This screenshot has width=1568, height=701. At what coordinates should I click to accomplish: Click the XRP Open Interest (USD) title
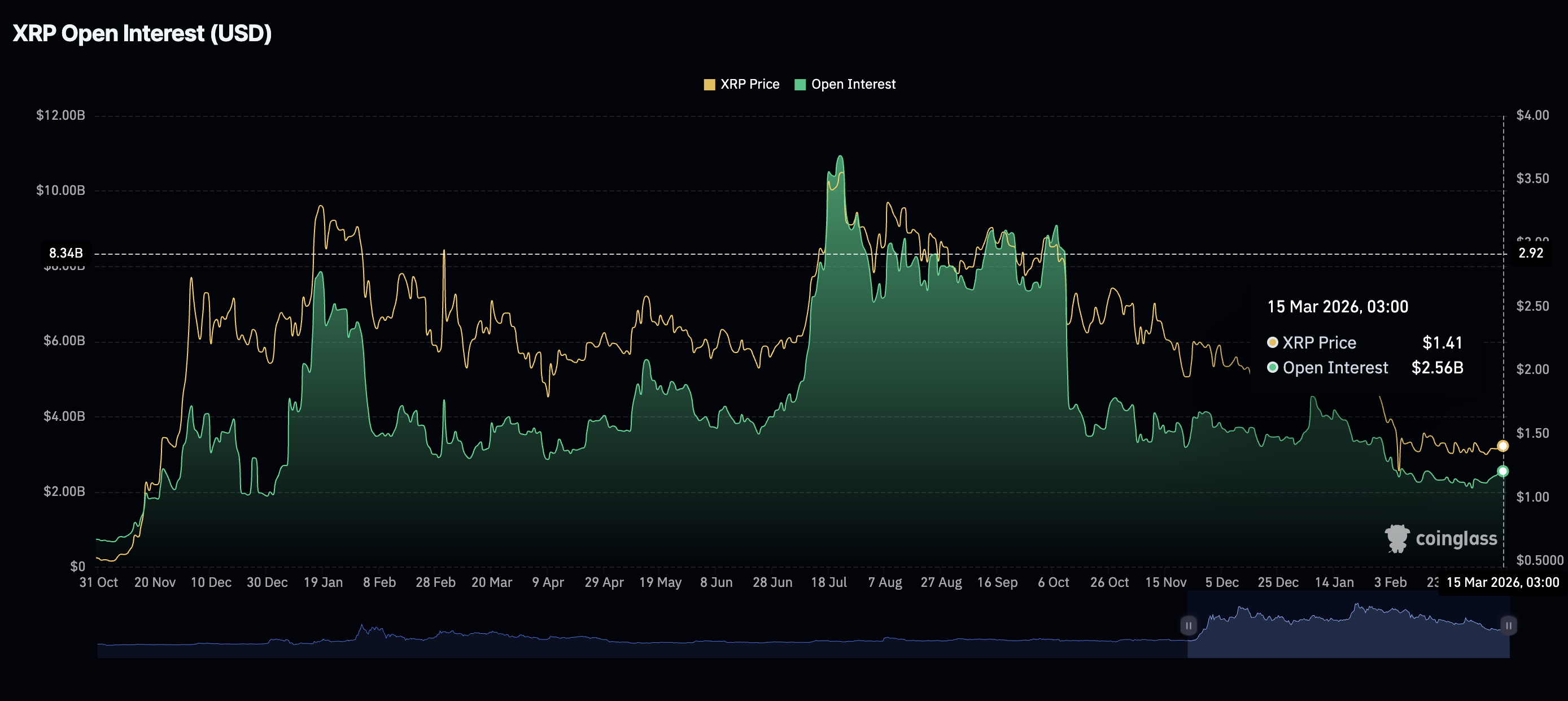(x=142, y=33)
